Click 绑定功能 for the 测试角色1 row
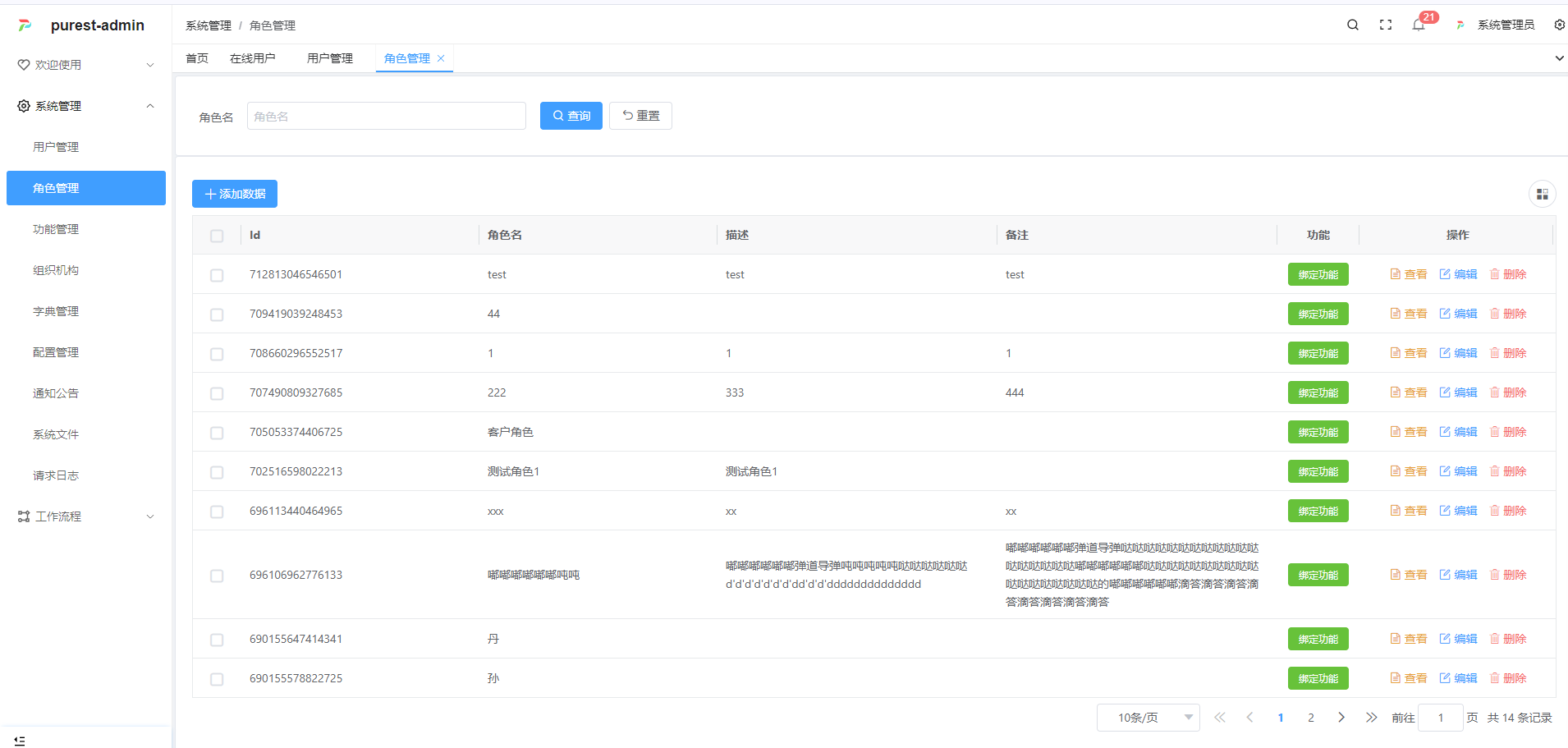This screenshot has height=748, width=1568. [1318, 471]
